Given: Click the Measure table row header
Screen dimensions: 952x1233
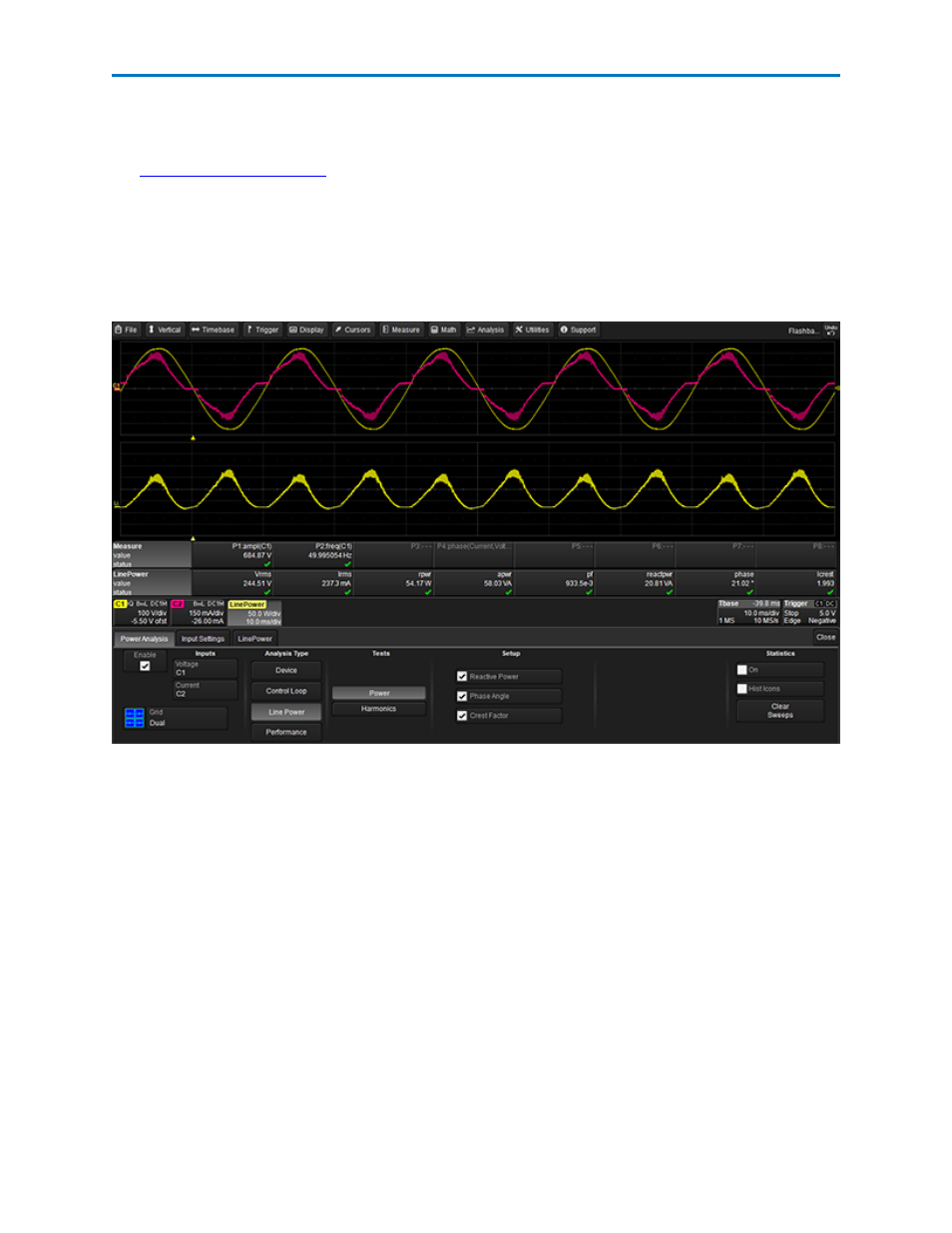Looking at the screenshot, I should point(152,555).
